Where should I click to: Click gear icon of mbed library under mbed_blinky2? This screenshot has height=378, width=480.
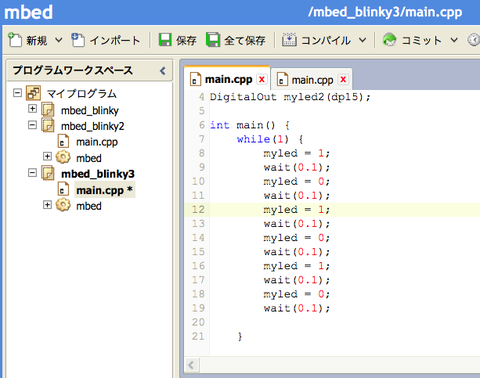tap(63, 157)
